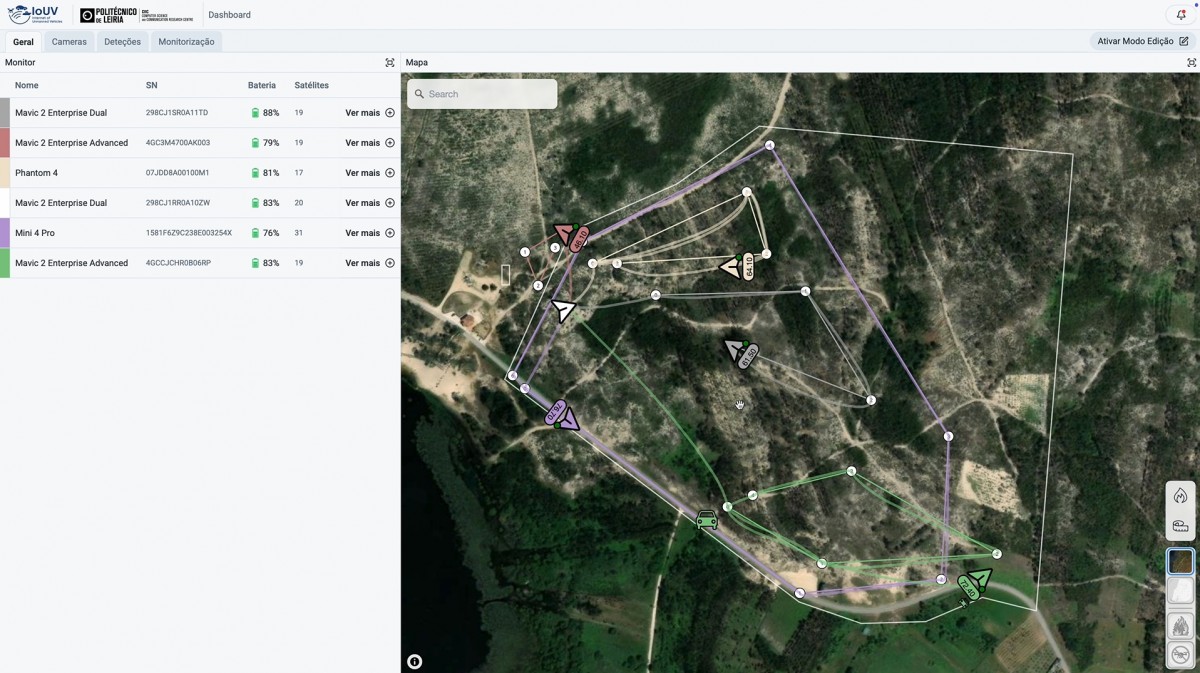Click the purple color strip of Mini 4 Pro

click(x=5, y=233)
